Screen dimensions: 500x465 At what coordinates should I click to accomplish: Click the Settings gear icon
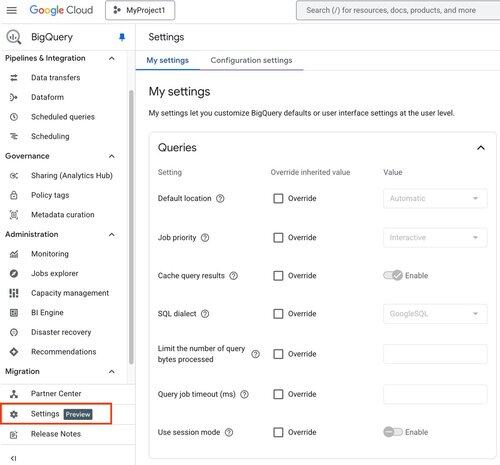[14, 414]
